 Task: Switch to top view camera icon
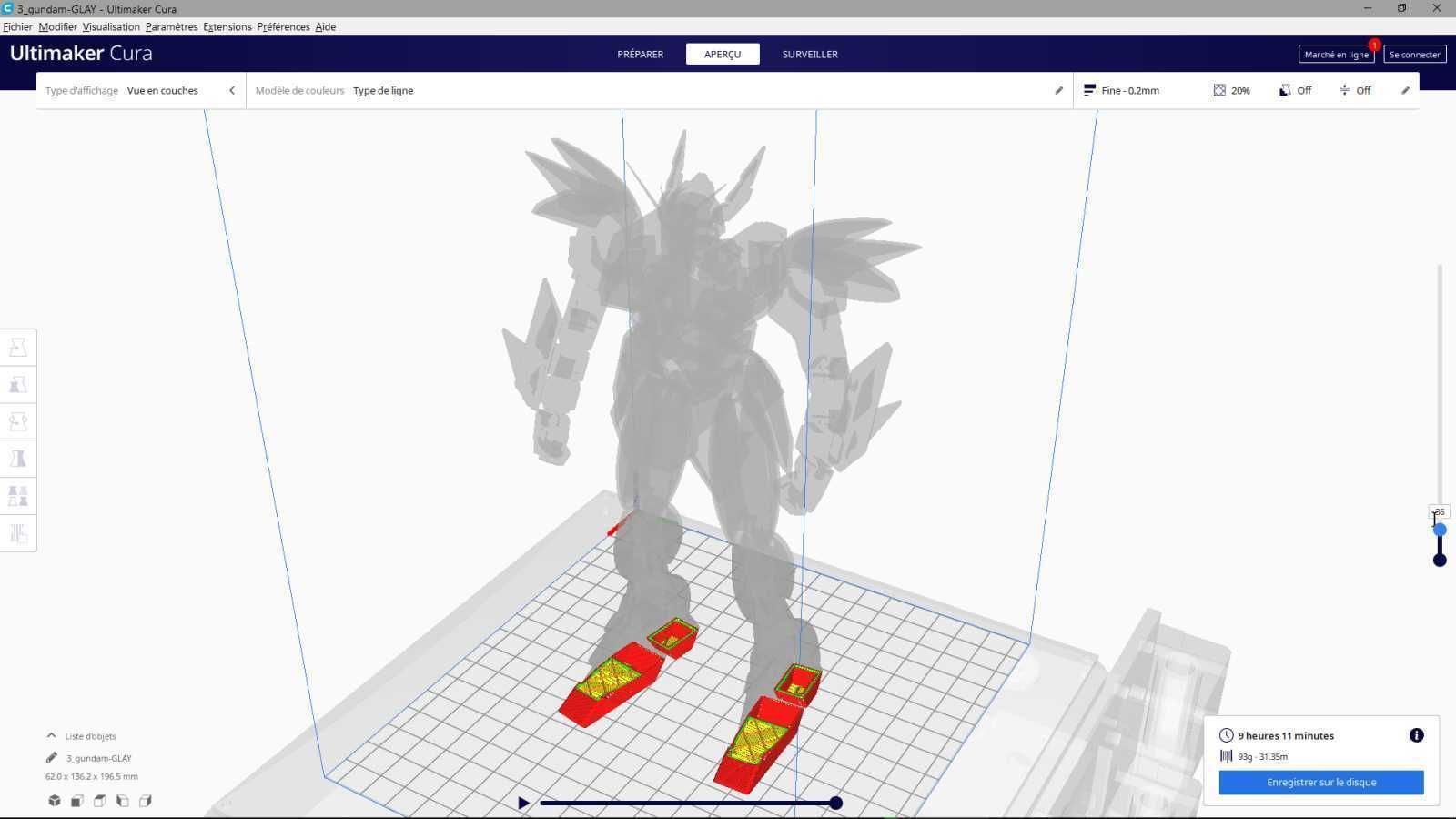100,801
